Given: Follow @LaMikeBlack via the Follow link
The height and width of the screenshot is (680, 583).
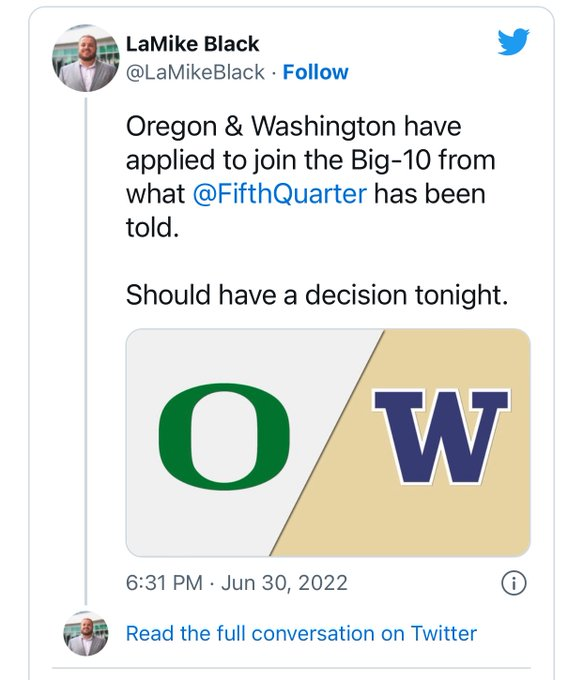Looking at the screenshot, I should click(315, 72).
